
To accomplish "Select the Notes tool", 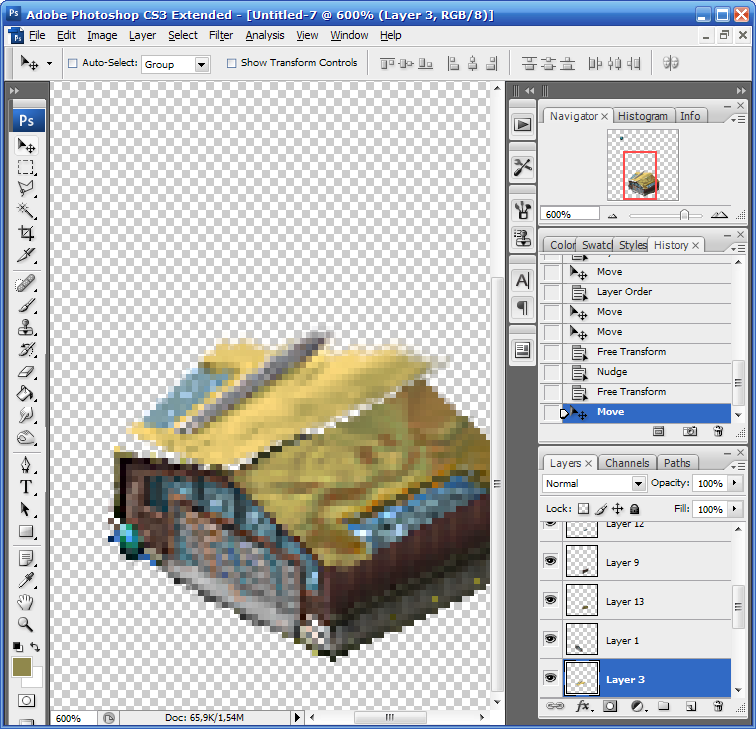I will pos(26,559).
